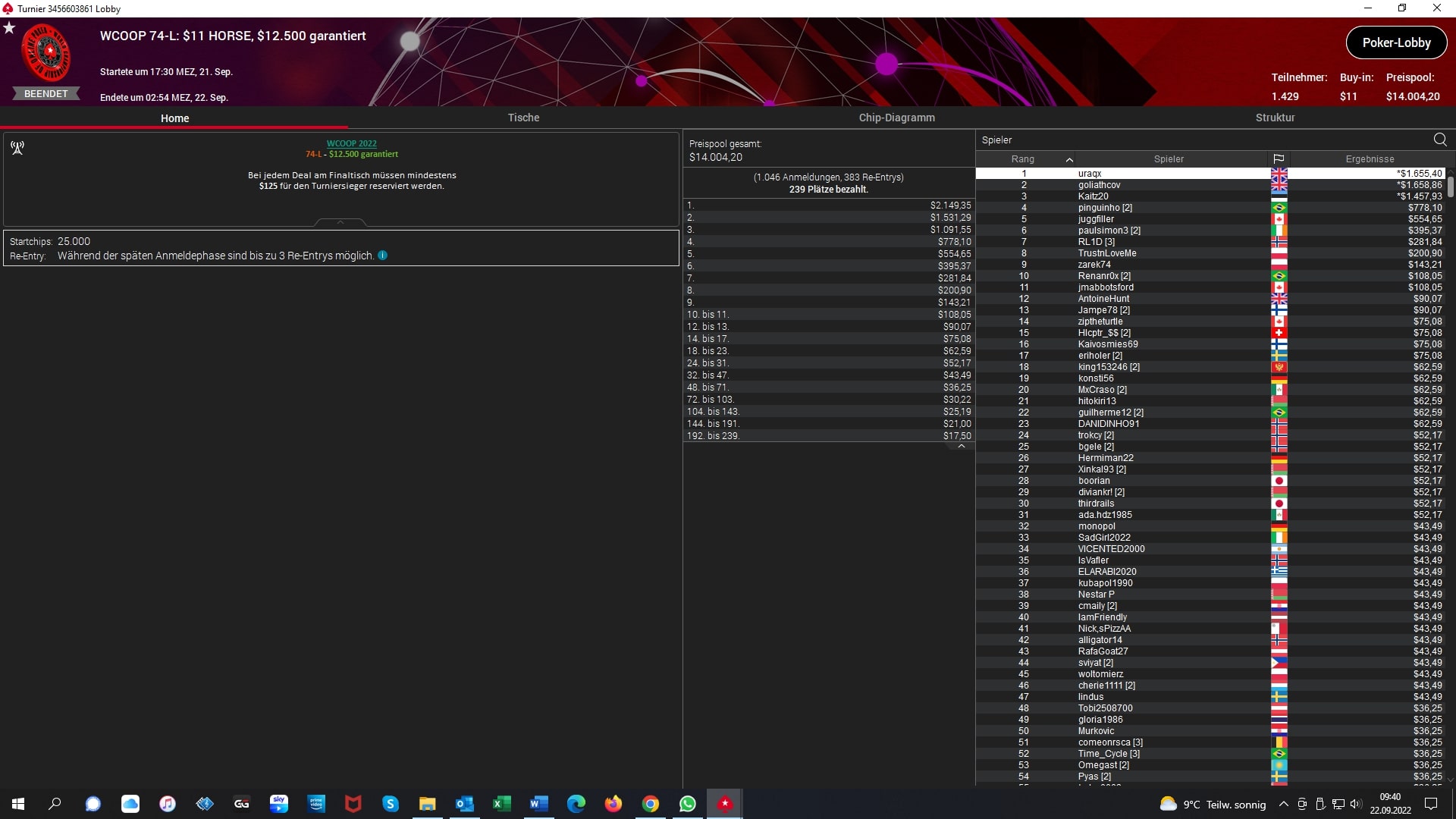Select player row DANIDINHO91
Screen dimensions: 1456x819
[x=1210, y=424]
